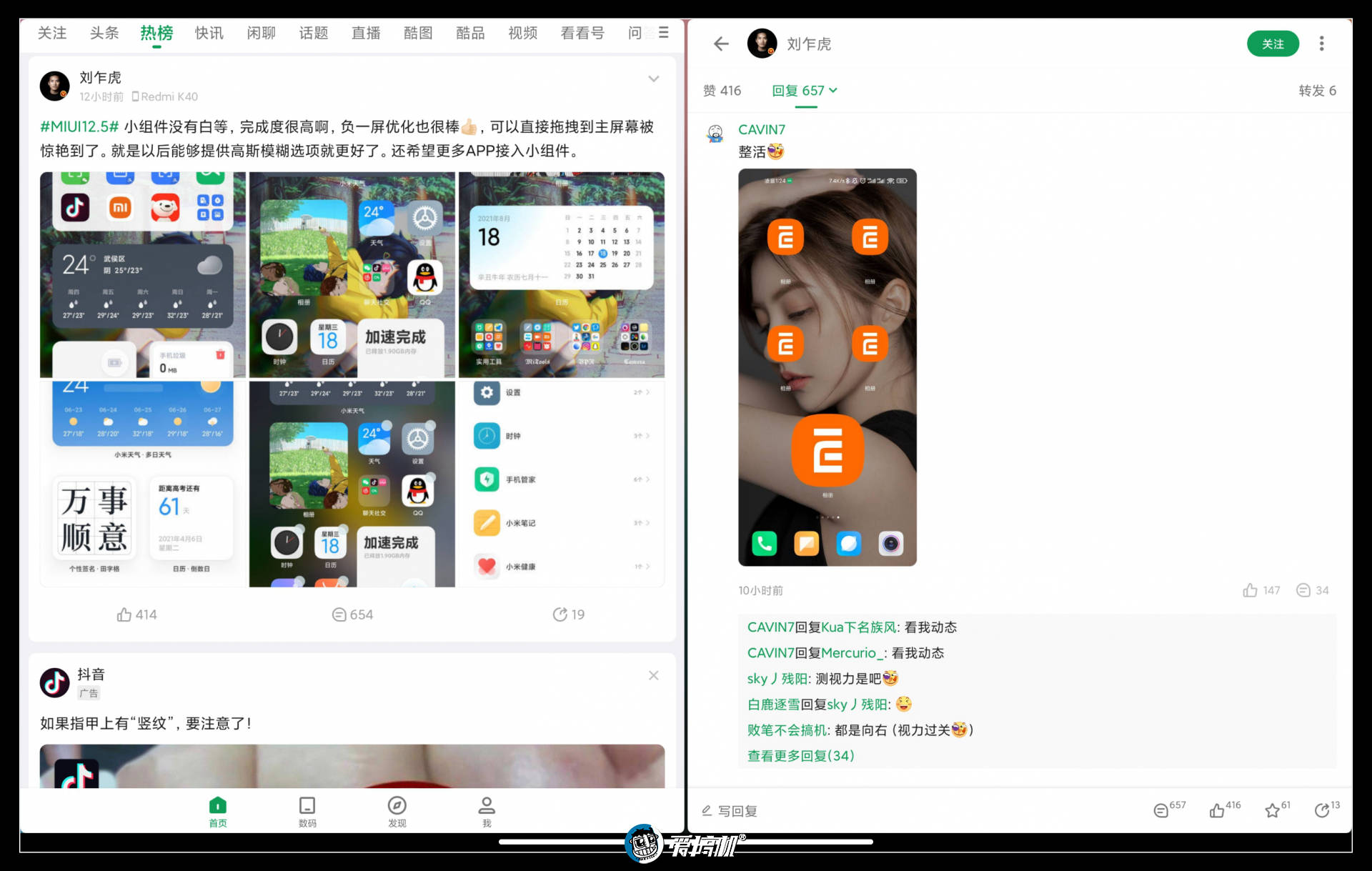Open the 34 replies icon on CAVIN7's comment
This screenshot has width=1372, height=871.
click(1313, 590)
